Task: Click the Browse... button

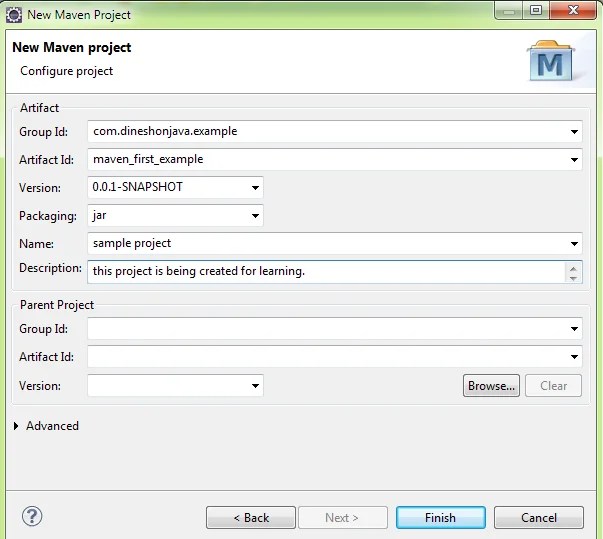Action: (491, 386)
